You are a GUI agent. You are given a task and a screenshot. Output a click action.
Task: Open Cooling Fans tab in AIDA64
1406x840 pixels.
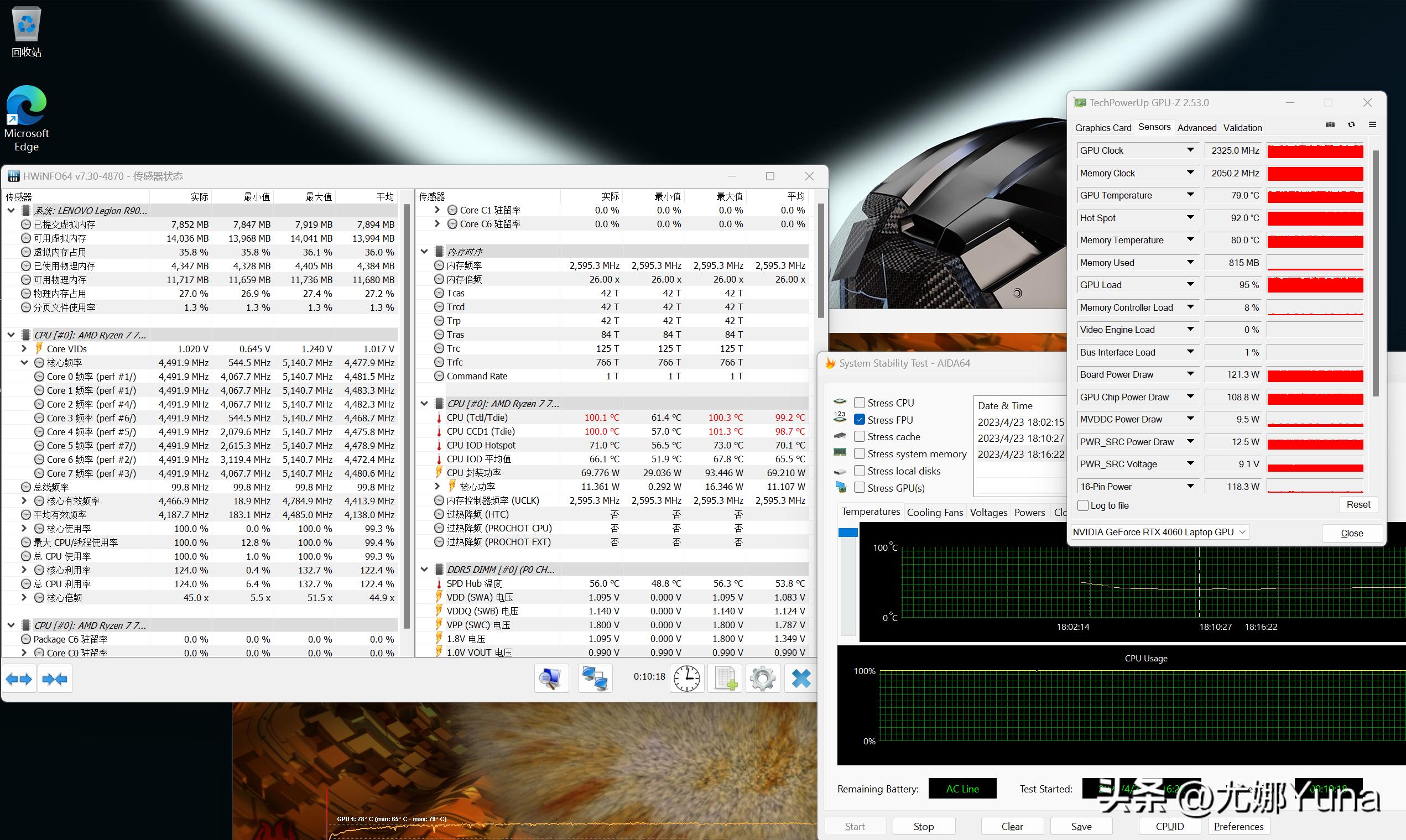935,512
